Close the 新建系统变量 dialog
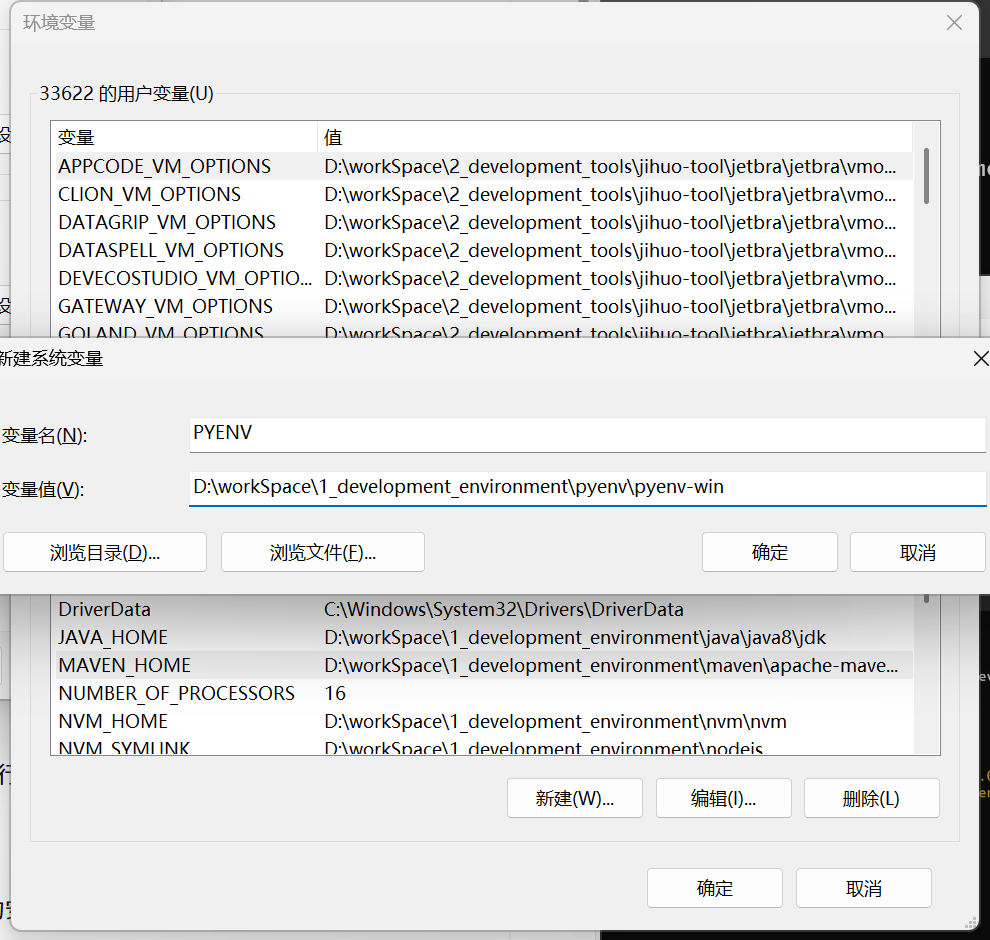 (981, 358)
